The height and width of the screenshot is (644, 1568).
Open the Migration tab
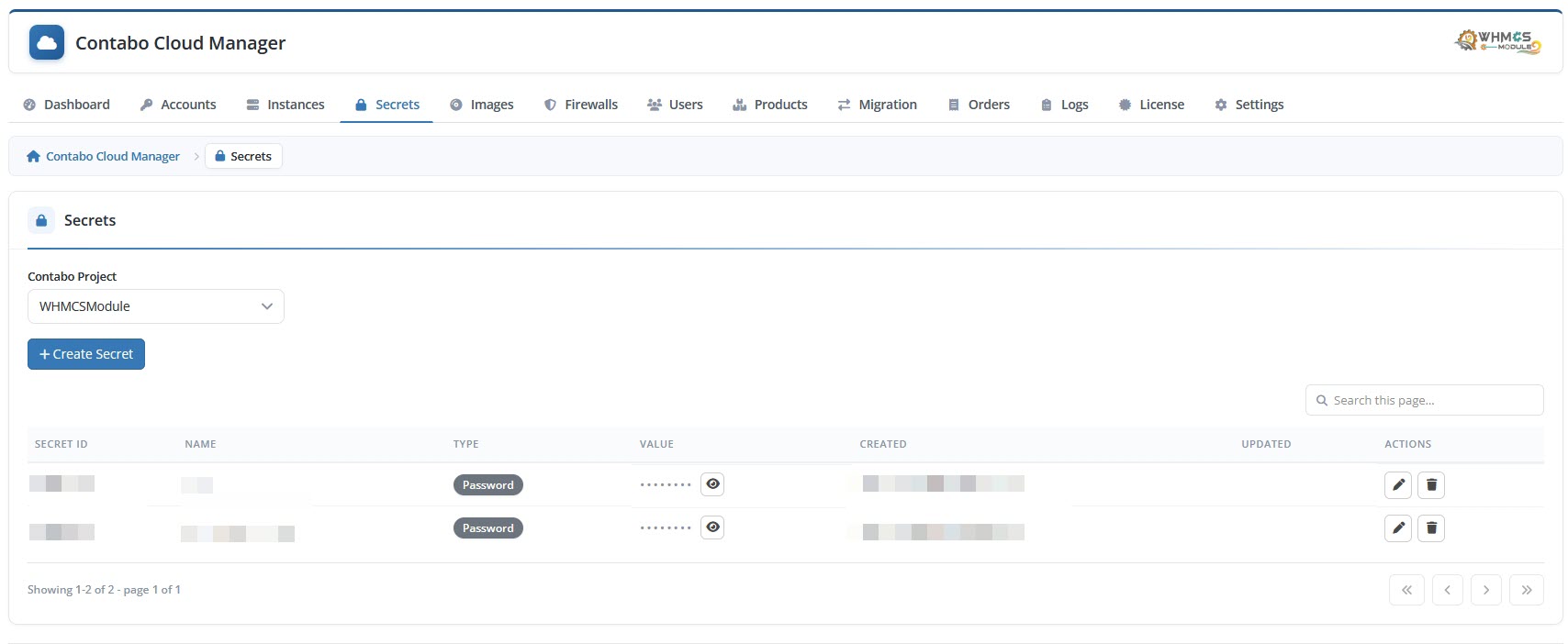pos(877,105)
